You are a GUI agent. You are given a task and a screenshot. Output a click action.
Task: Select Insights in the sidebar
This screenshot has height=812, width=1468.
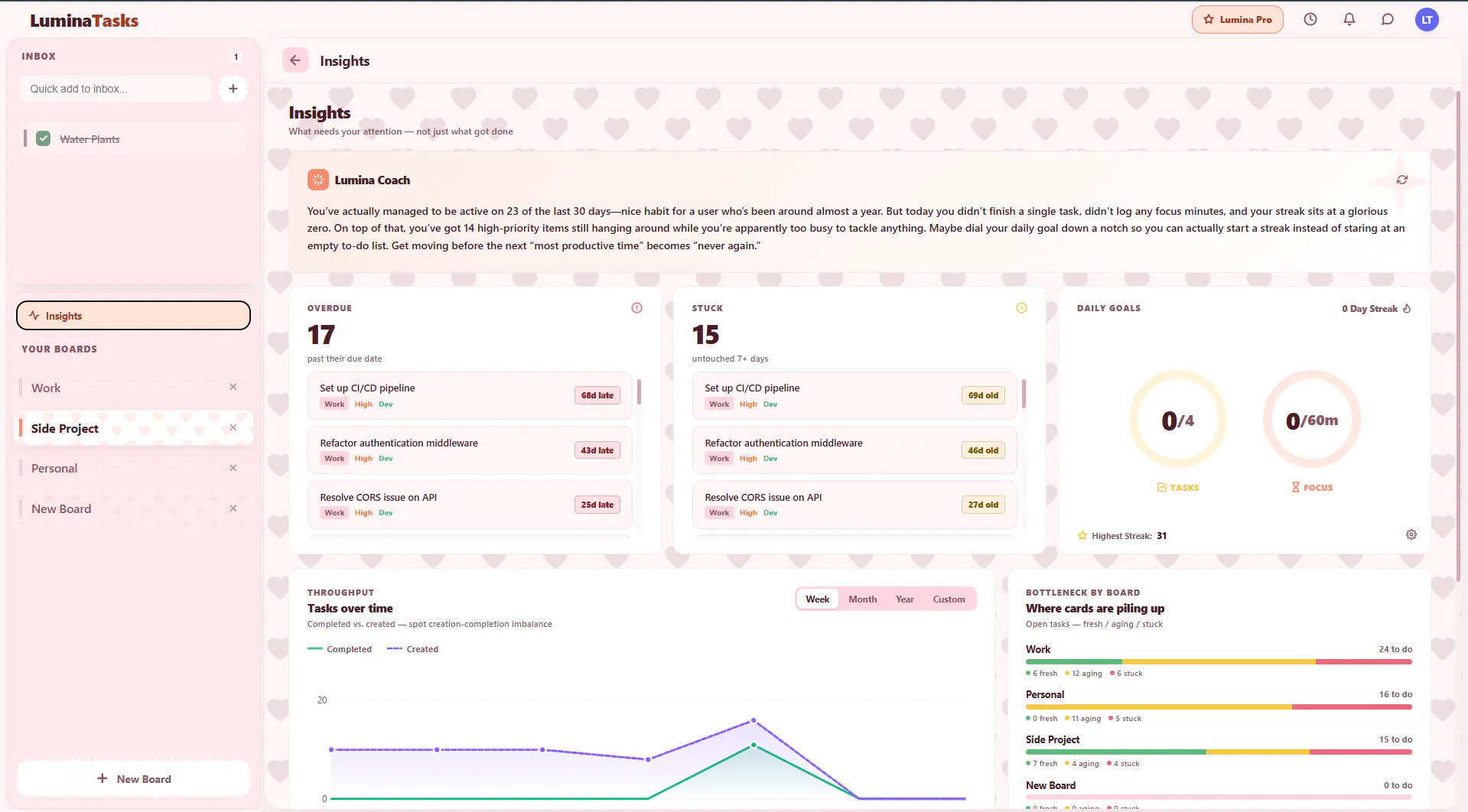tap(133, 316)
